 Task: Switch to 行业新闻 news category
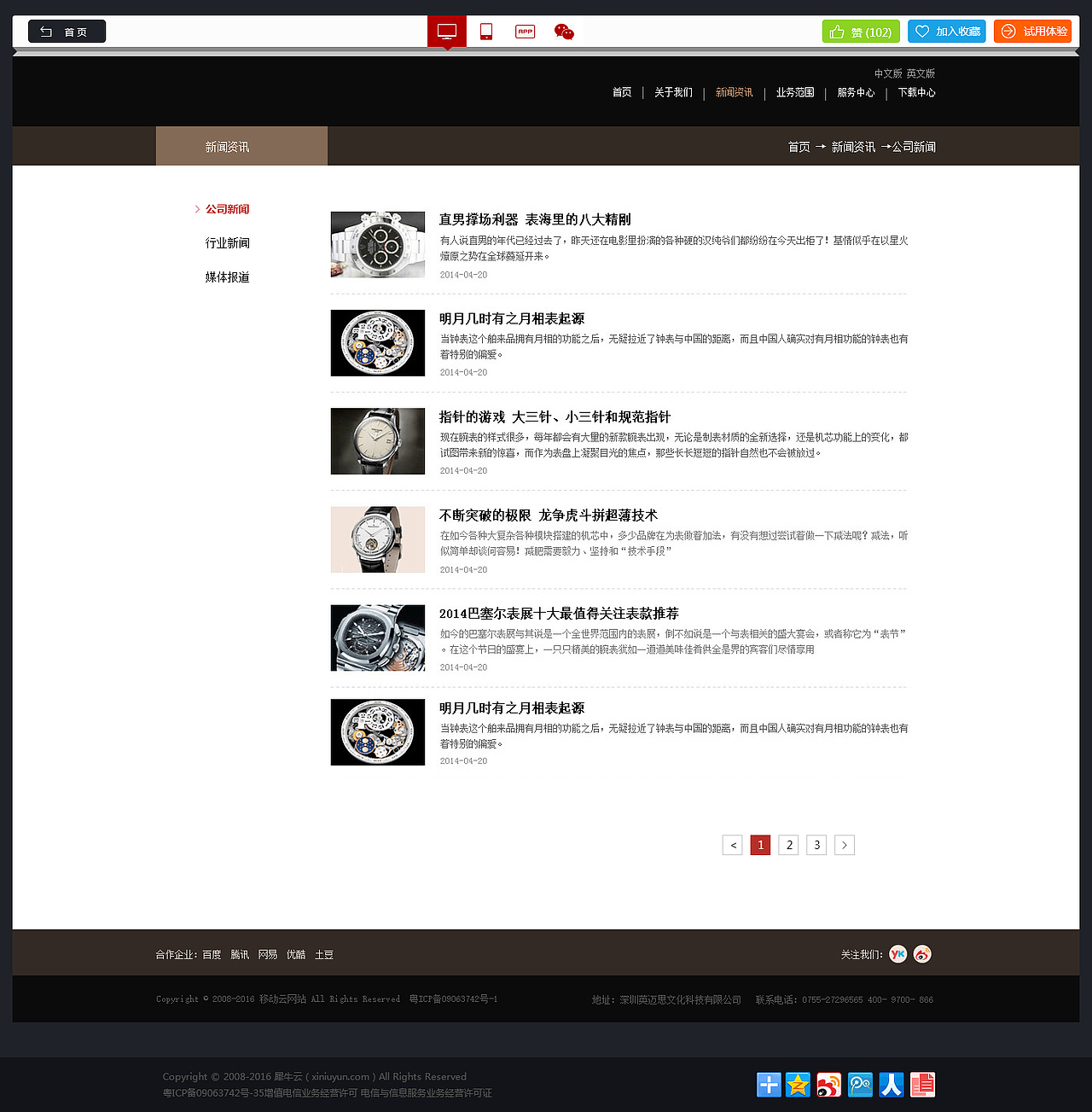226,243
